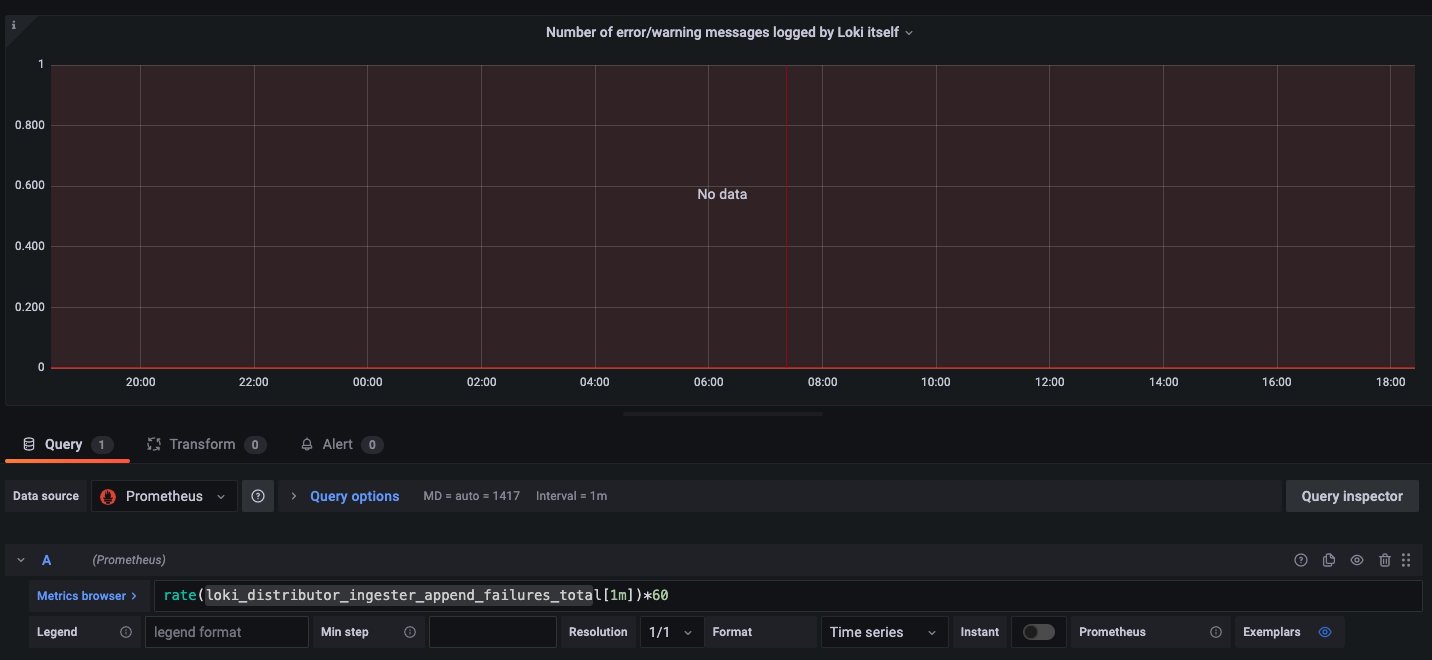Duplicate the query using the copy icon
This screenshot has height=660, width=1432.
click(x=1329, y=560)
